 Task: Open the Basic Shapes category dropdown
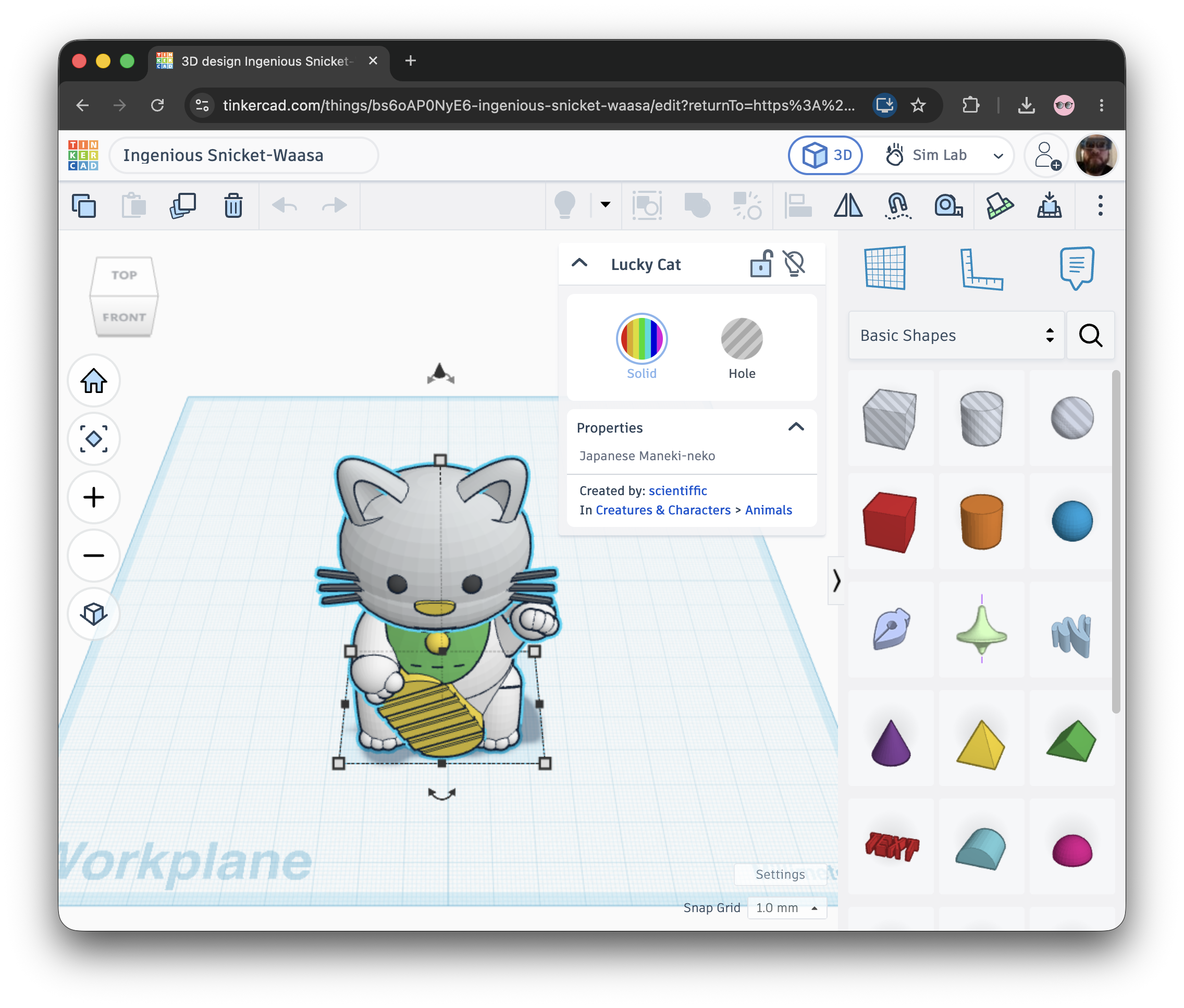click(x=957, y=336)
